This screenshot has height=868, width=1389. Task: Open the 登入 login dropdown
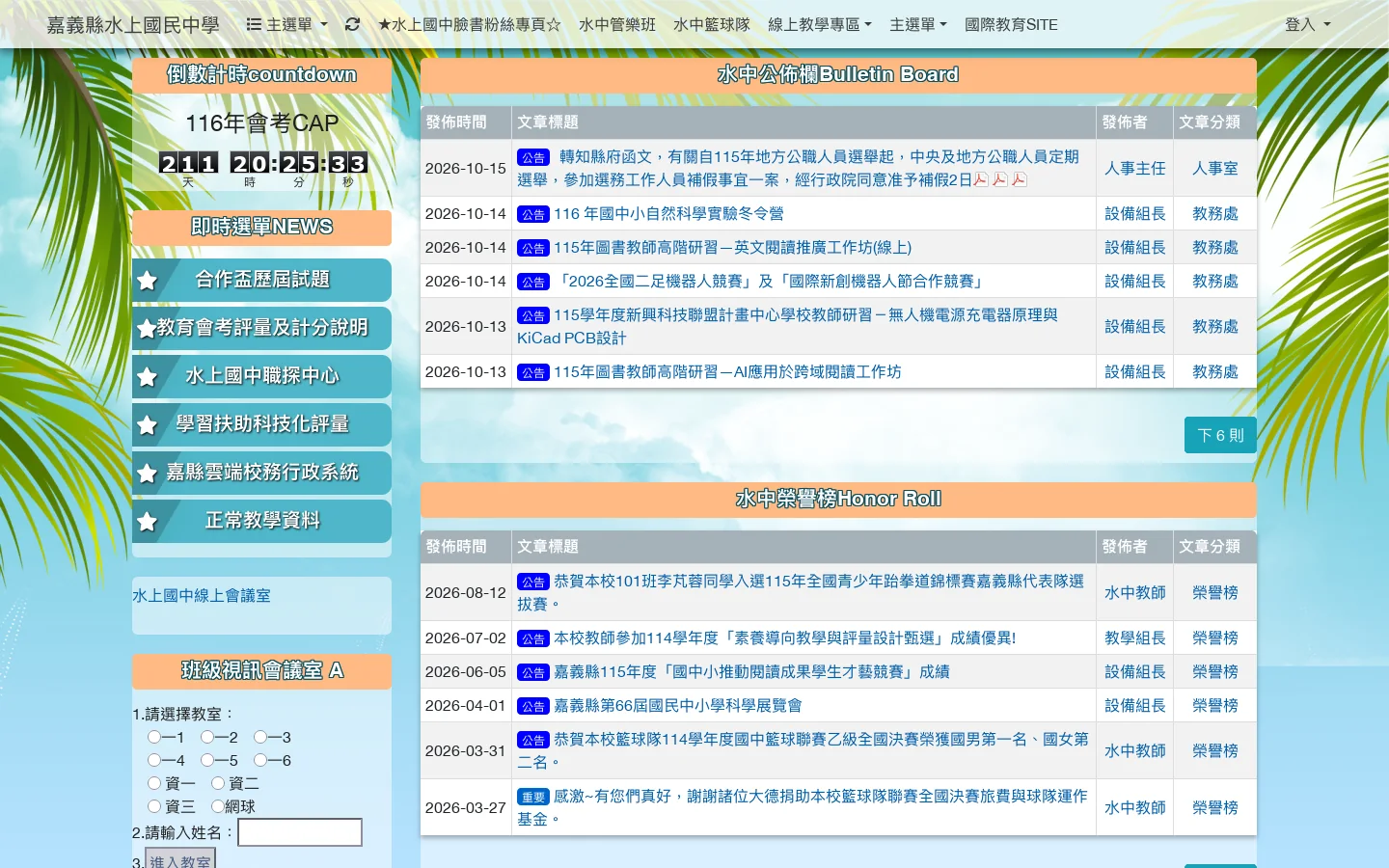[x=1307, y=24]
